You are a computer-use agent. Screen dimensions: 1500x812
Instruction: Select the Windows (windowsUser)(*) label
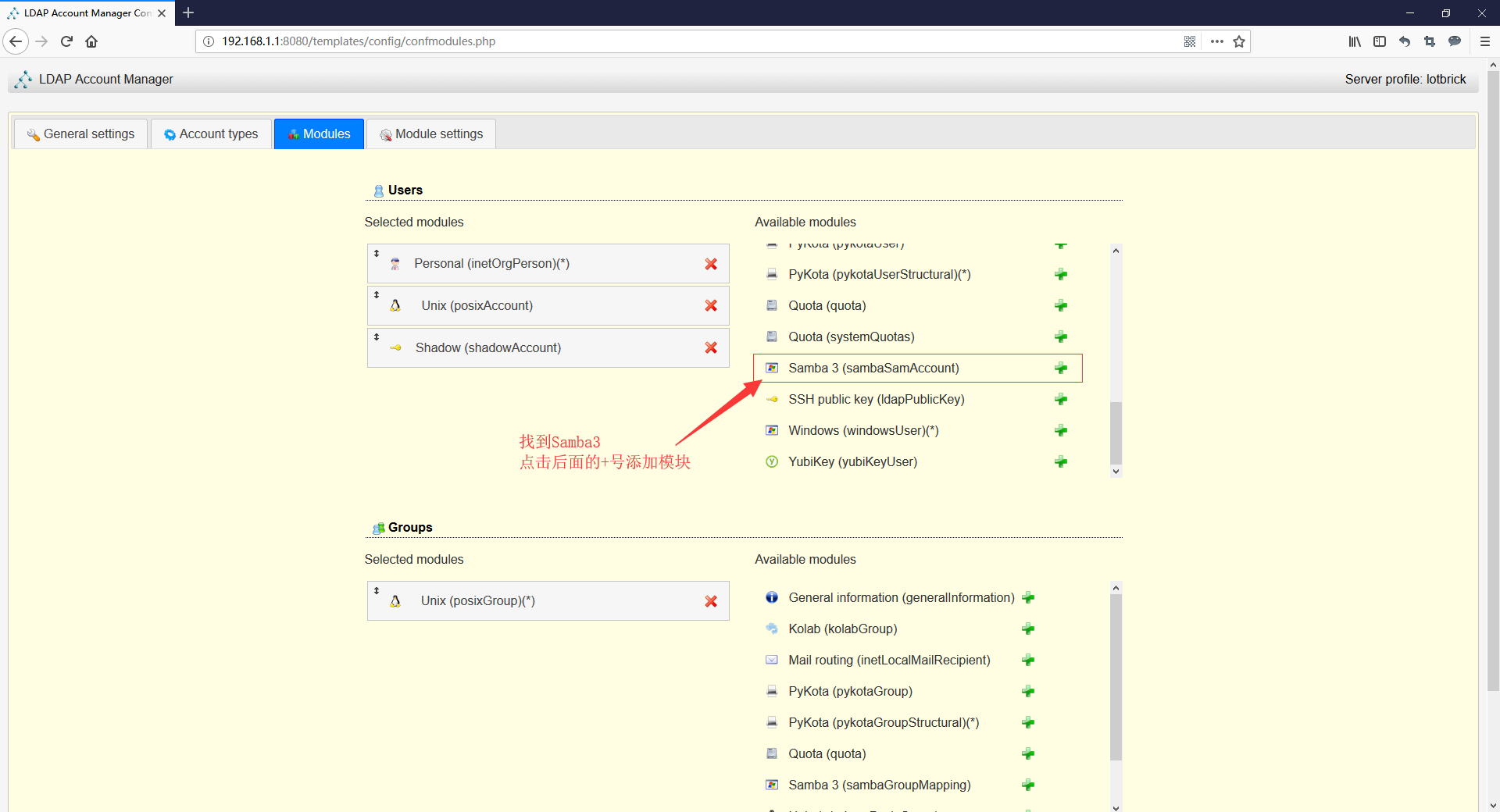[x=863, y=430]
